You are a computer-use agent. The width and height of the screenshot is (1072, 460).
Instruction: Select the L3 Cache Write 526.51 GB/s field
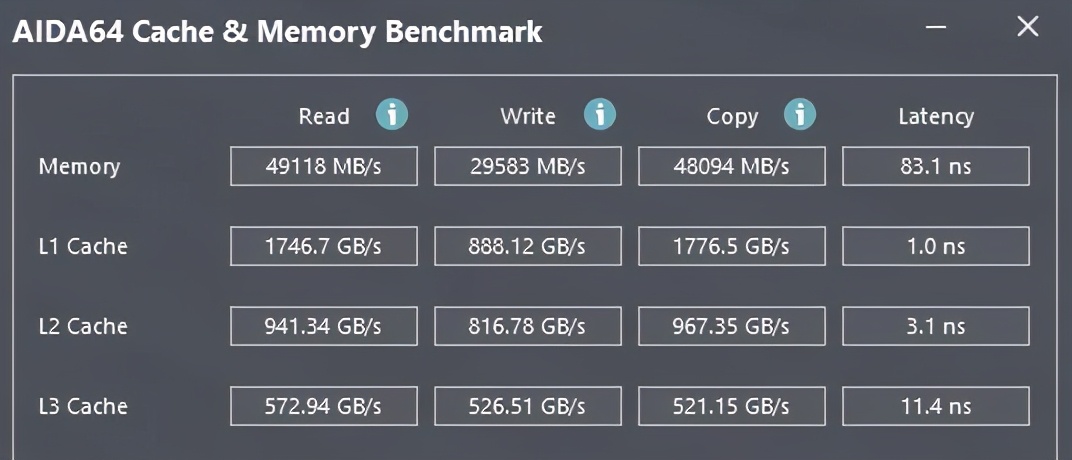coord(528,406)
